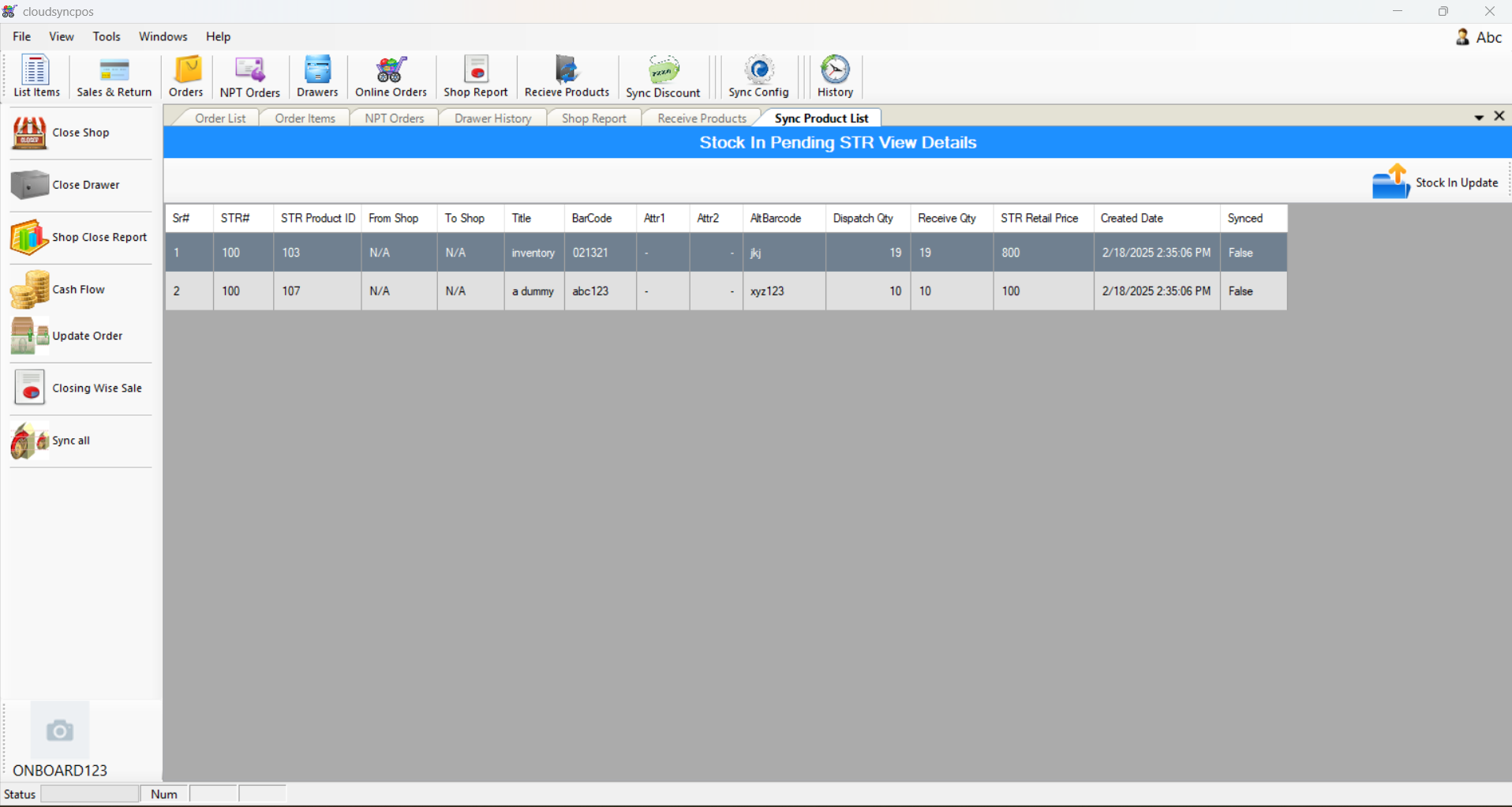1512x807 pixels.
Task: Click STR Product ID cell '103'
Action: pos(317,253)
